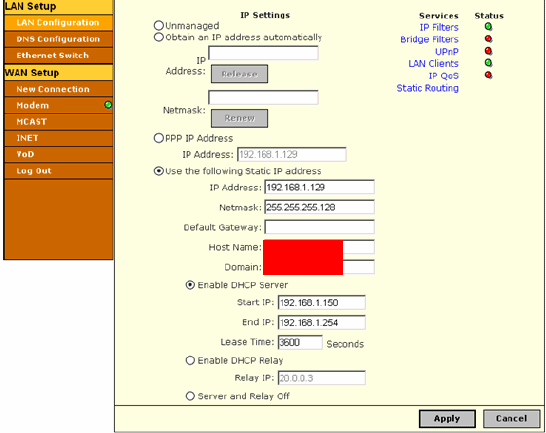Click the Default Gateway input field

319,227
